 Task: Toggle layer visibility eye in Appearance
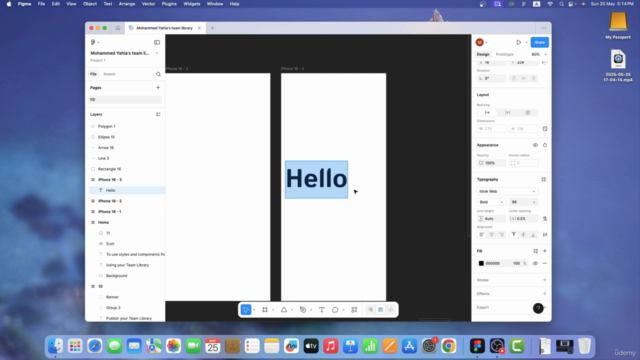click(x=535, y=145)
